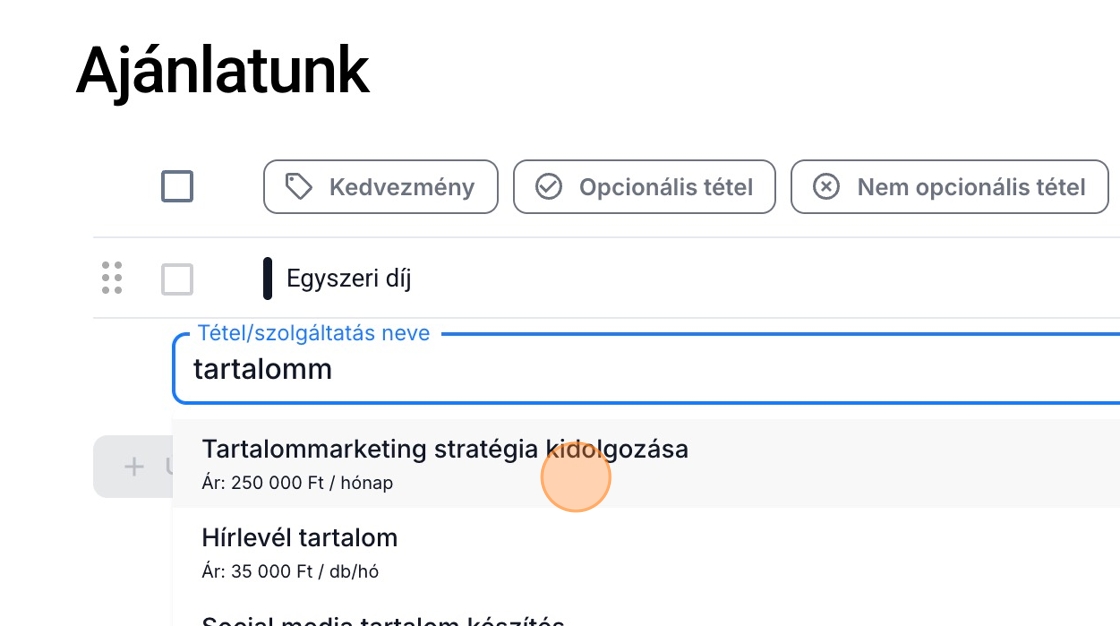The image size is (1120, 626).
Task: Click the Ajánlatunk heading
Action: 222,70
